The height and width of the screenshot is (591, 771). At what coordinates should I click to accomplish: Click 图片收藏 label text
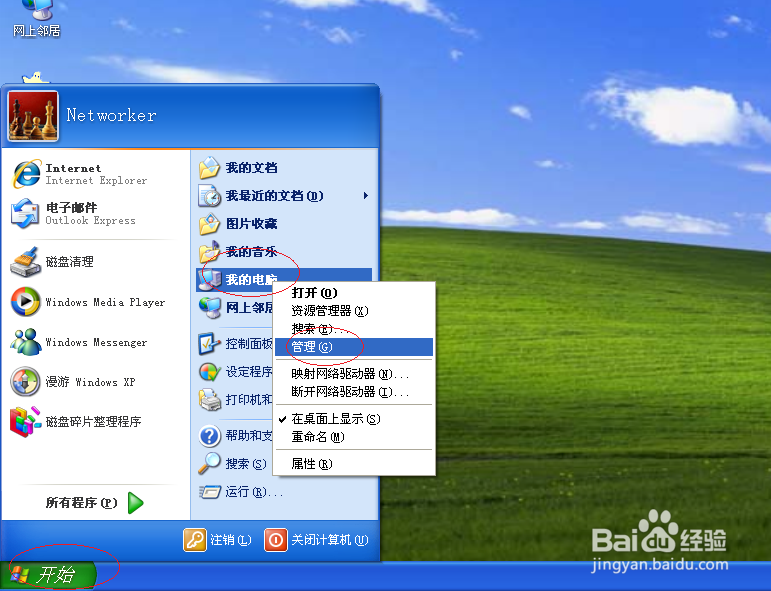251,224
